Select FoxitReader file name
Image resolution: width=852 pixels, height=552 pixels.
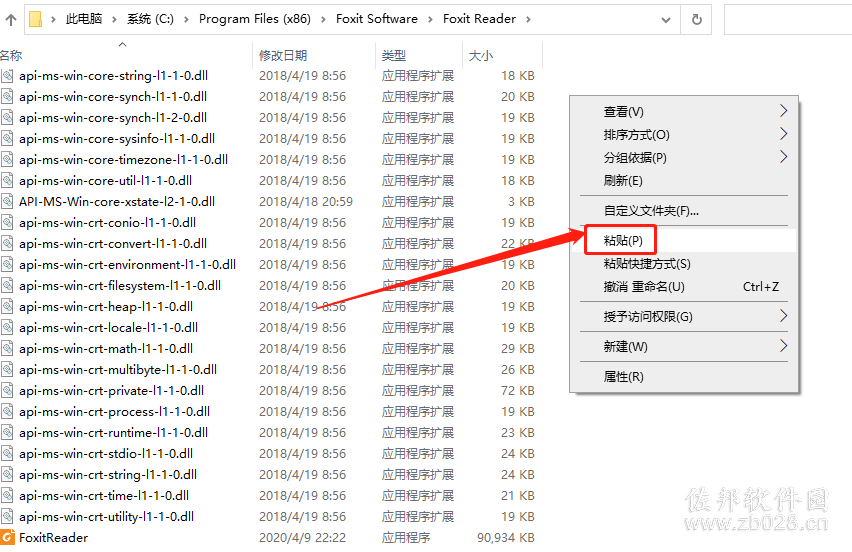pos(53,538)
